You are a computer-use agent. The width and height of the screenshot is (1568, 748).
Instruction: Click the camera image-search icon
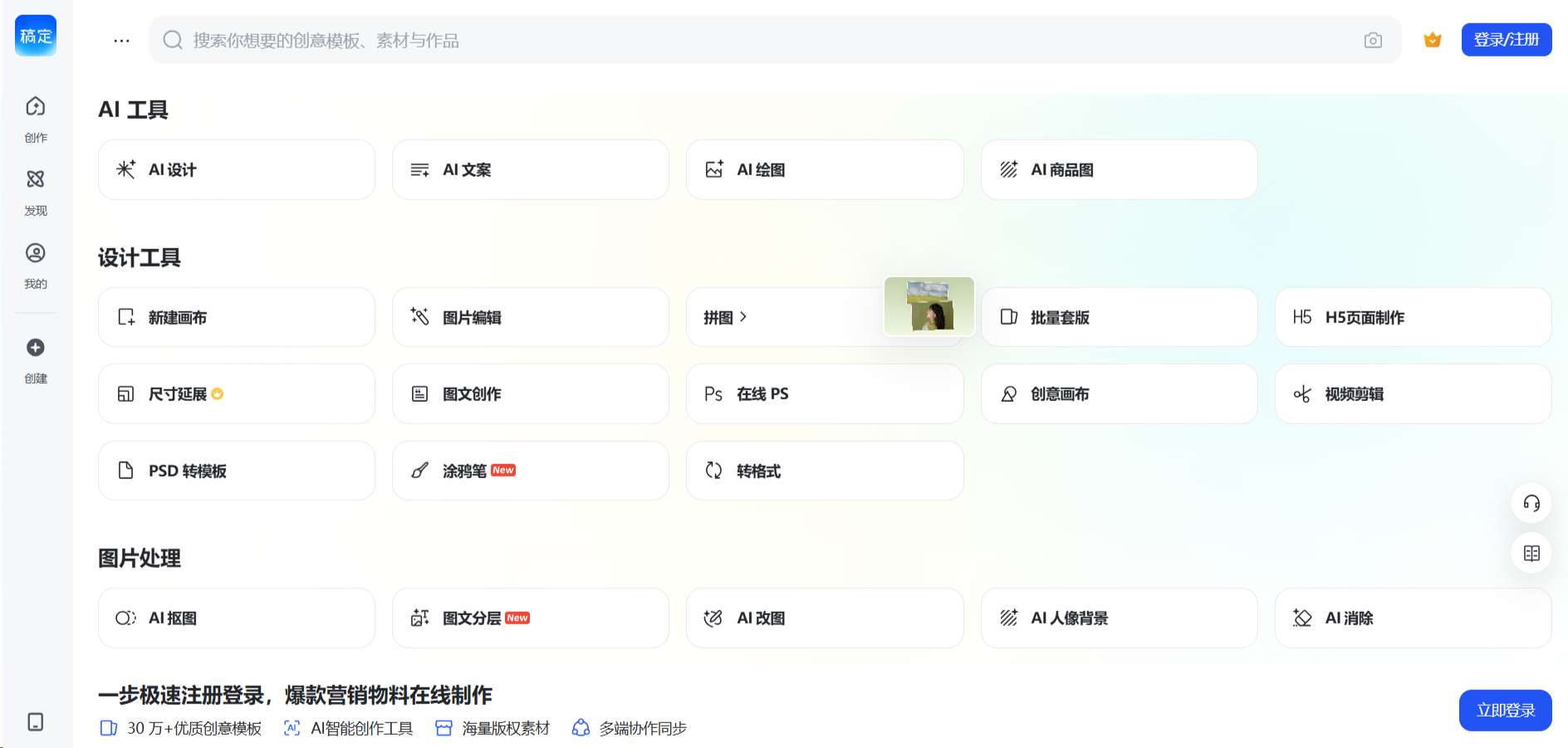[1373, 40]
